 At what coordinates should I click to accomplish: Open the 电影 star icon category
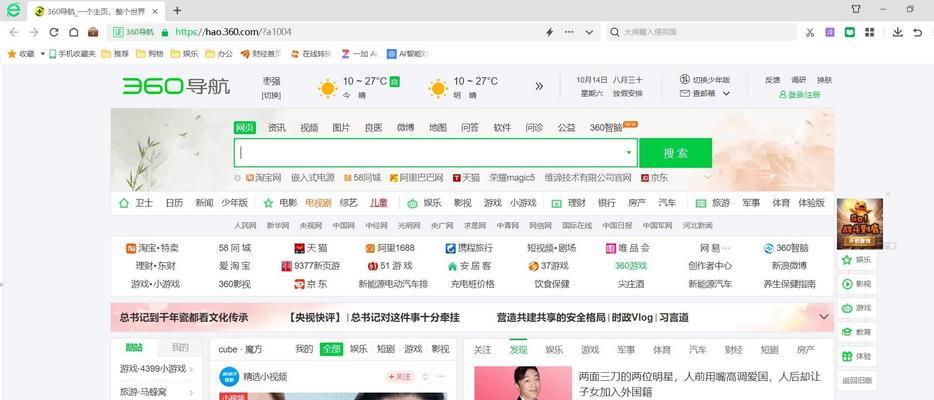pyautogui.click(x=280, y=203)
